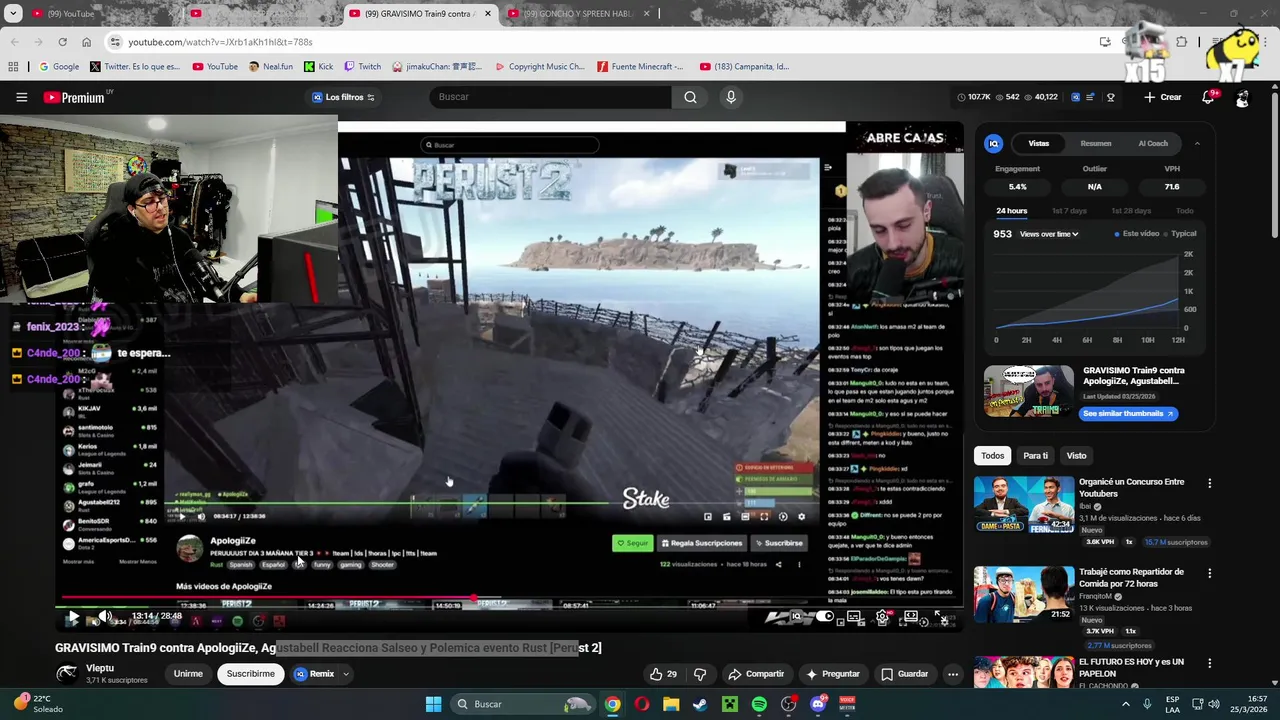
Task: Switch to the Vistas tab
Action: coord(1039,143)
